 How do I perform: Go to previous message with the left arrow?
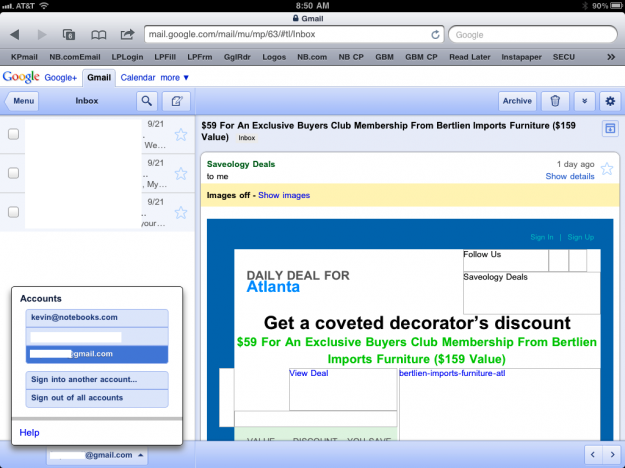(593, 454)
